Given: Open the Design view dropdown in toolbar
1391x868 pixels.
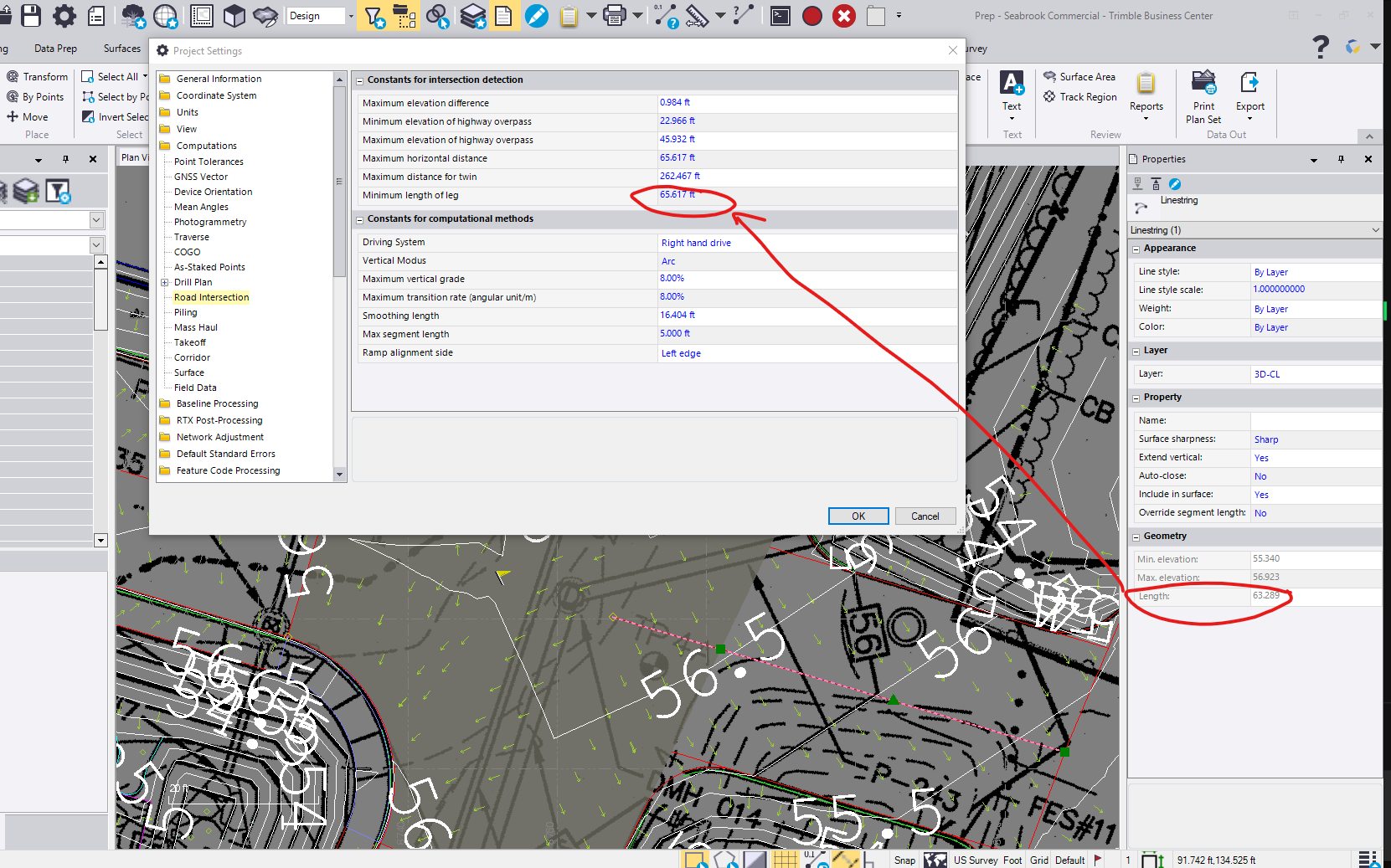Looking at the screenshot, I should click(x=350, y=15).
